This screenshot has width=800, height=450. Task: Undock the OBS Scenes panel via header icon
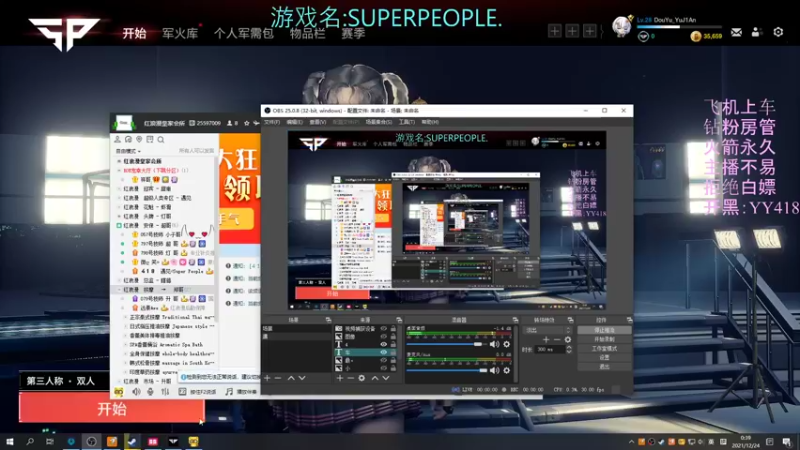328,320
